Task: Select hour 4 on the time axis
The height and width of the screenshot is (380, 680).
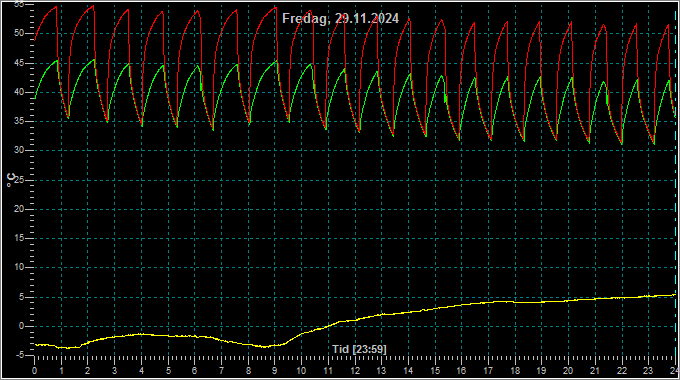Action: 141,371
